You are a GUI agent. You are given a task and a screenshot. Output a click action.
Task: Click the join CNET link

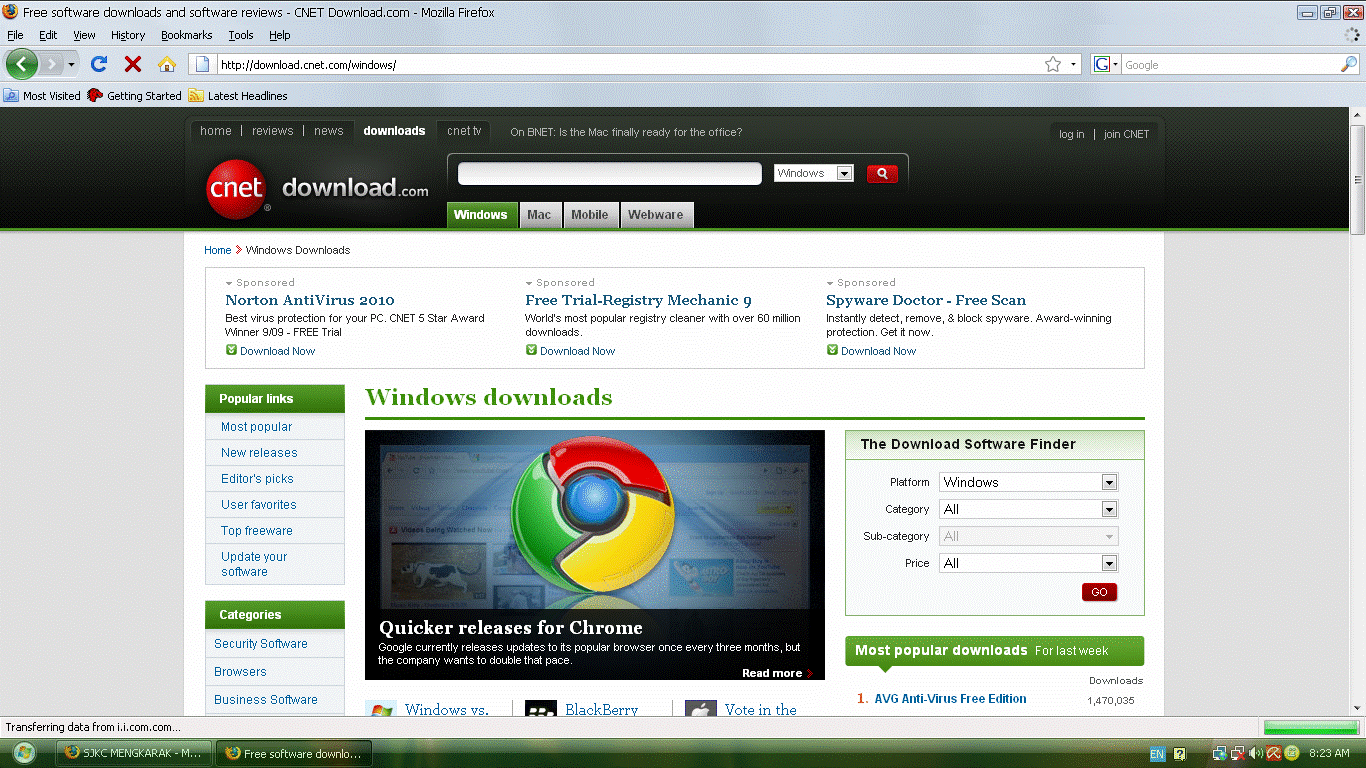[1127, 134]
